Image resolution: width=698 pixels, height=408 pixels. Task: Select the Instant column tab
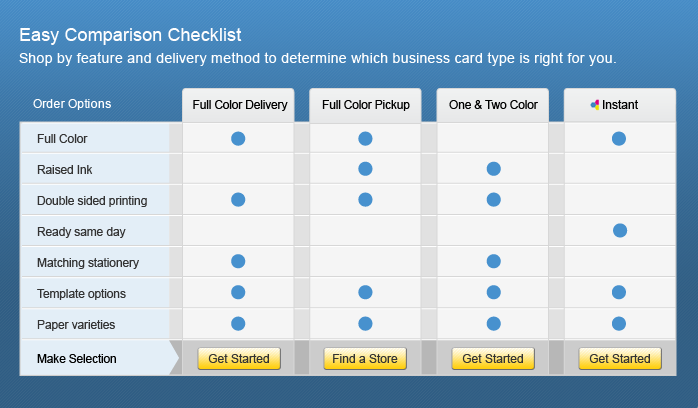[x=620, y=105]
